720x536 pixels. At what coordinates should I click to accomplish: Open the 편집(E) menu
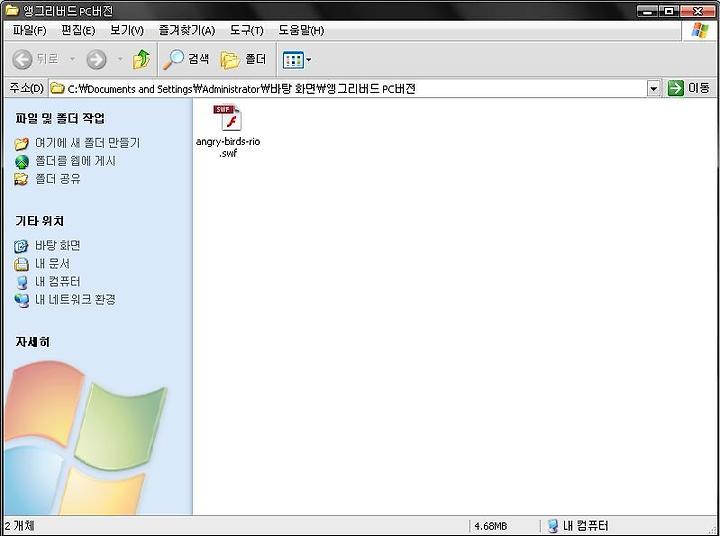(78, 30)
